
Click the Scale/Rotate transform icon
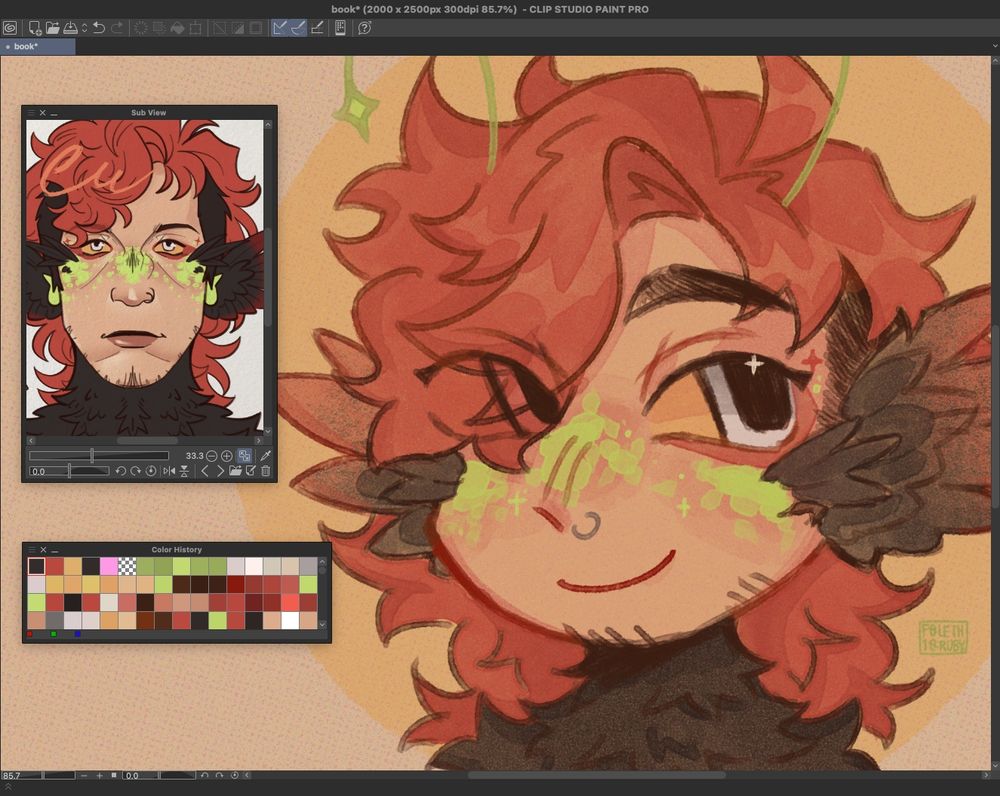(x=196, y=28)
